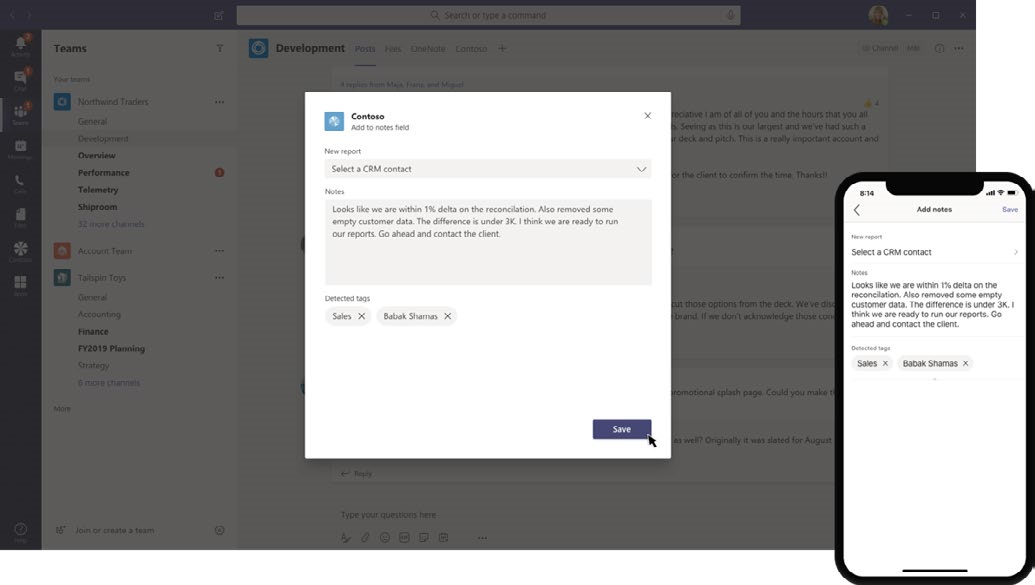
Task: Open Account Team more options ellipsis
Action: click(219, 251)
